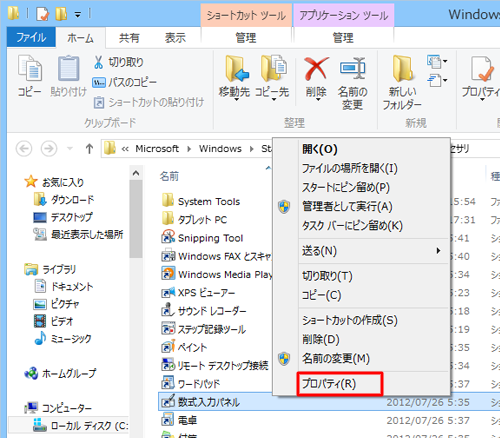Switch to the Home (ホーム) tab
This screenshot has width=500, height=438.
pyautogui.click(x=80, y=38)
